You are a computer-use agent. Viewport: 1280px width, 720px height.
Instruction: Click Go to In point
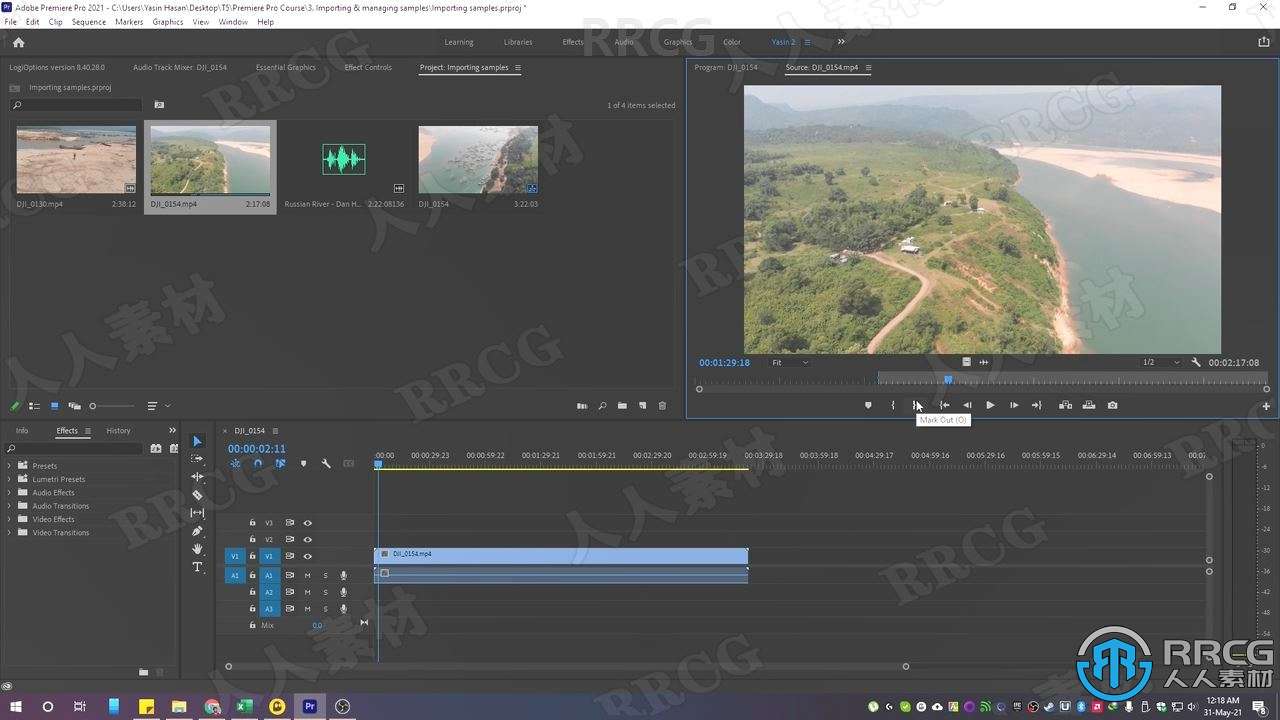coord(944,405)
